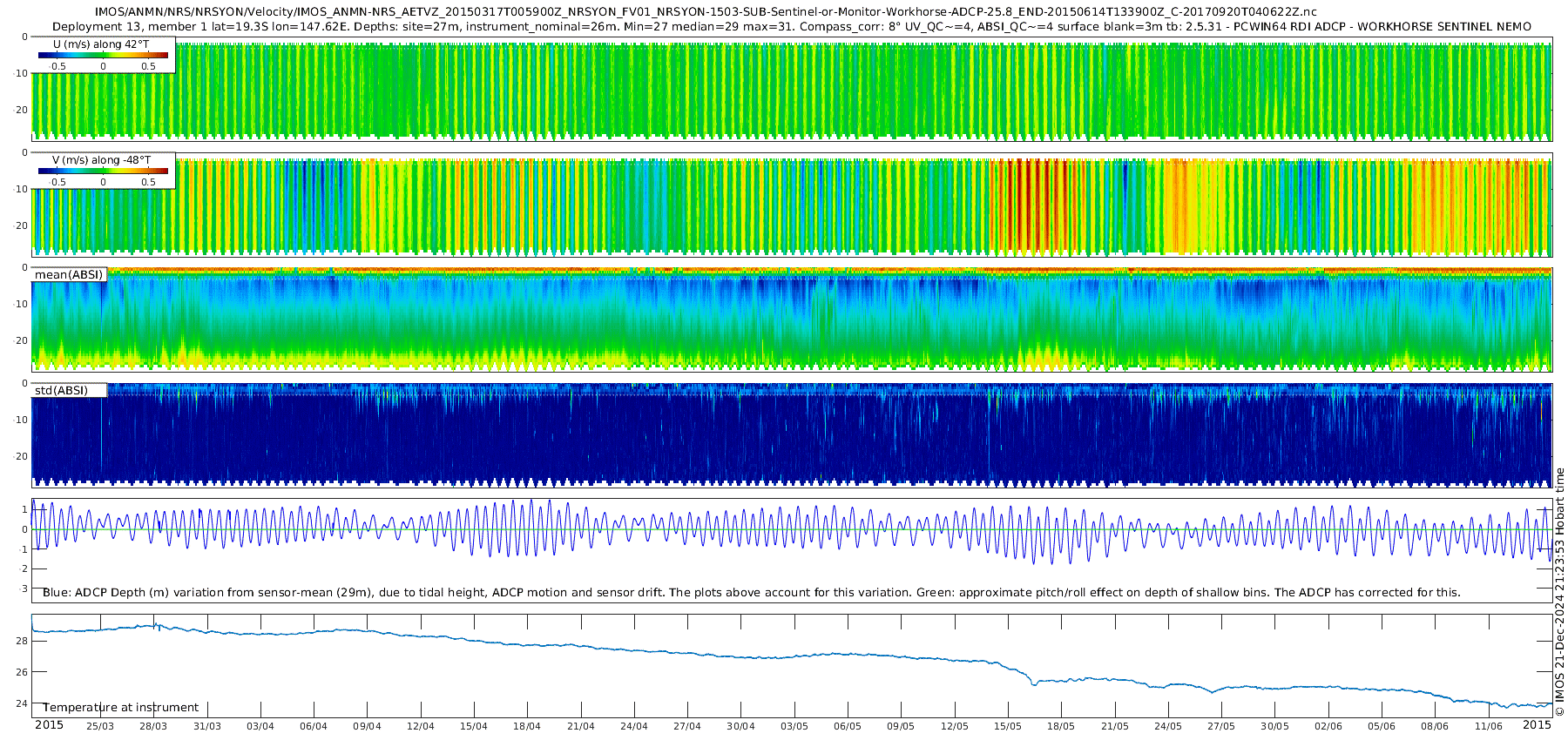
Task: Click the Deployment 13 metadata line
Action: 791,27
